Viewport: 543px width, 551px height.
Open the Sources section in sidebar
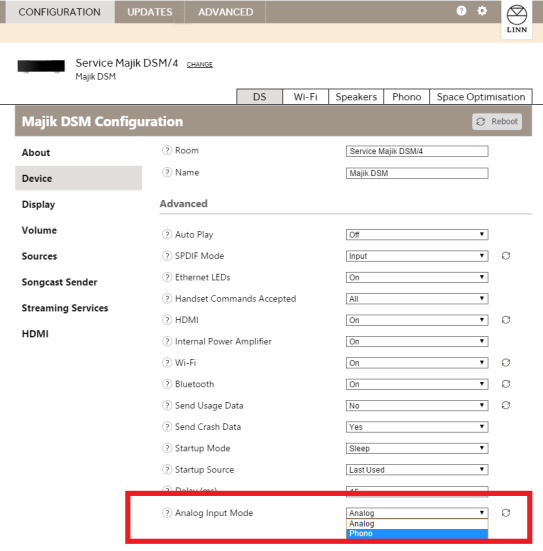click(x=39, y=256)
